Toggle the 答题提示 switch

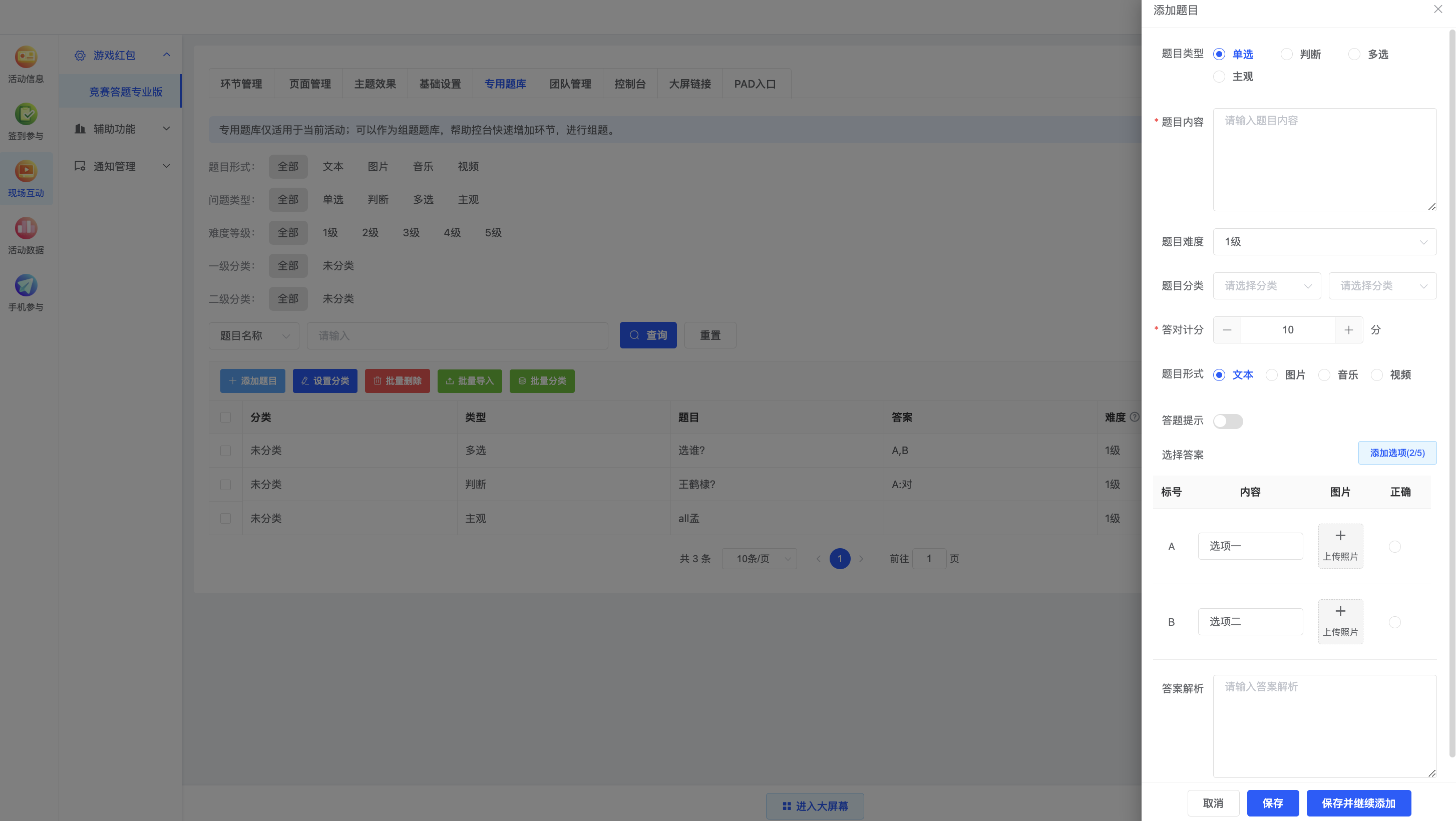point(1228,421)
